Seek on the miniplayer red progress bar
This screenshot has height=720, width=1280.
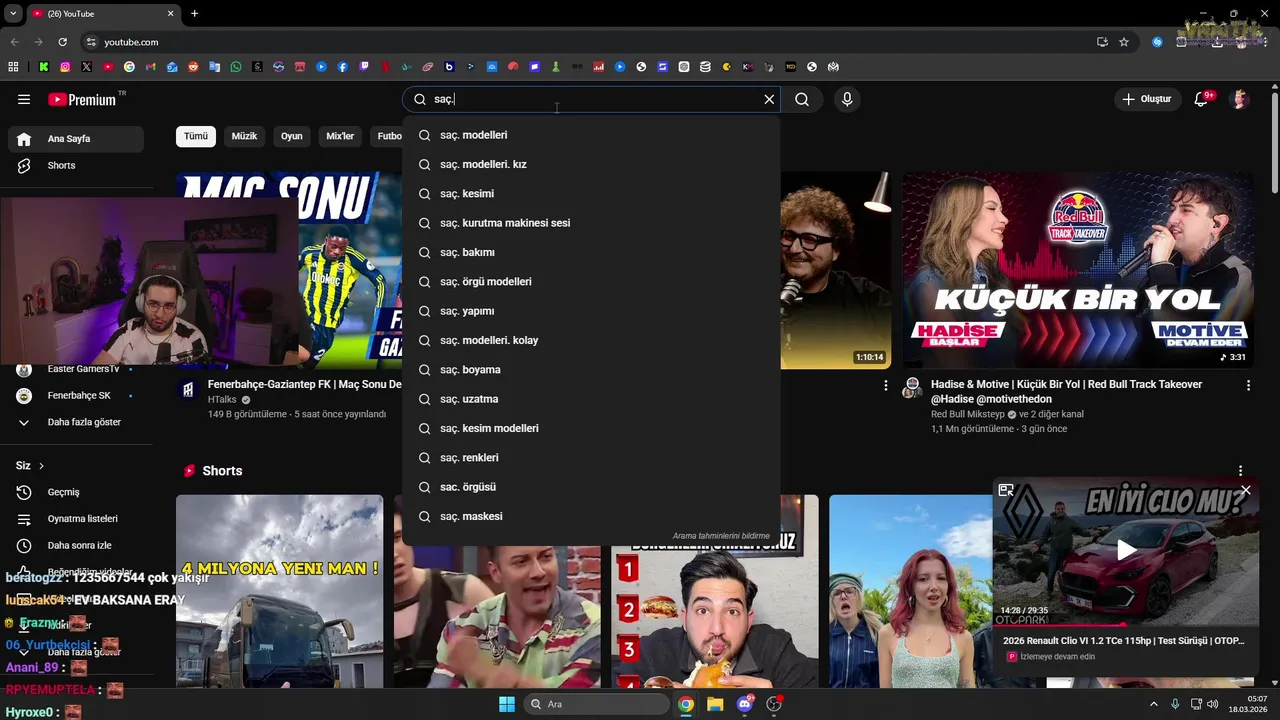[x=1126, y=625]
